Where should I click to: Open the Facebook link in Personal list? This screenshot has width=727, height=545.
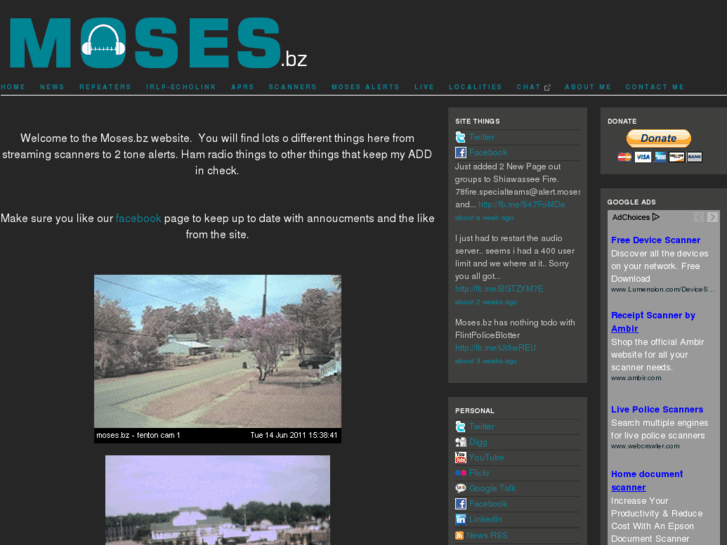488,504
